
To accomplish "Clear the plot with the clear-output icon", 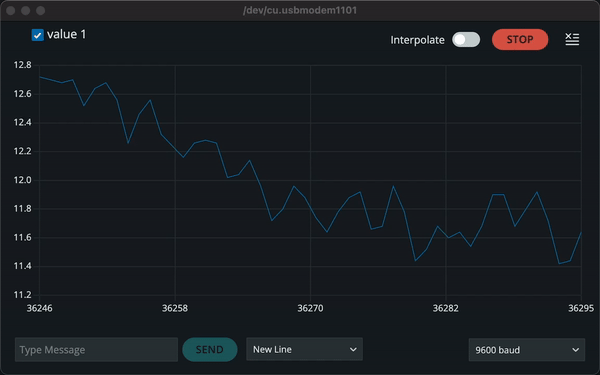I will (572, 39).
